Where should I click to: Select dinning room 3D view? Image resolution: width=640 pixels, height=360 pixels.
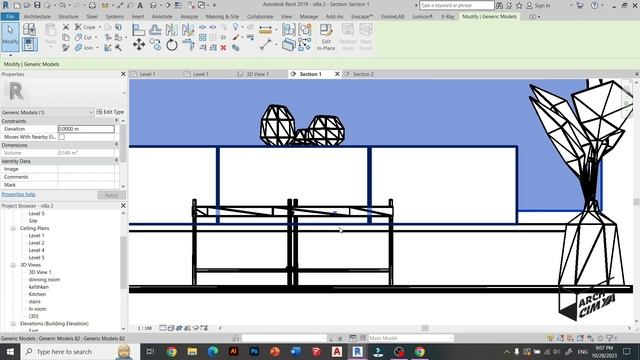coord(44,280)
